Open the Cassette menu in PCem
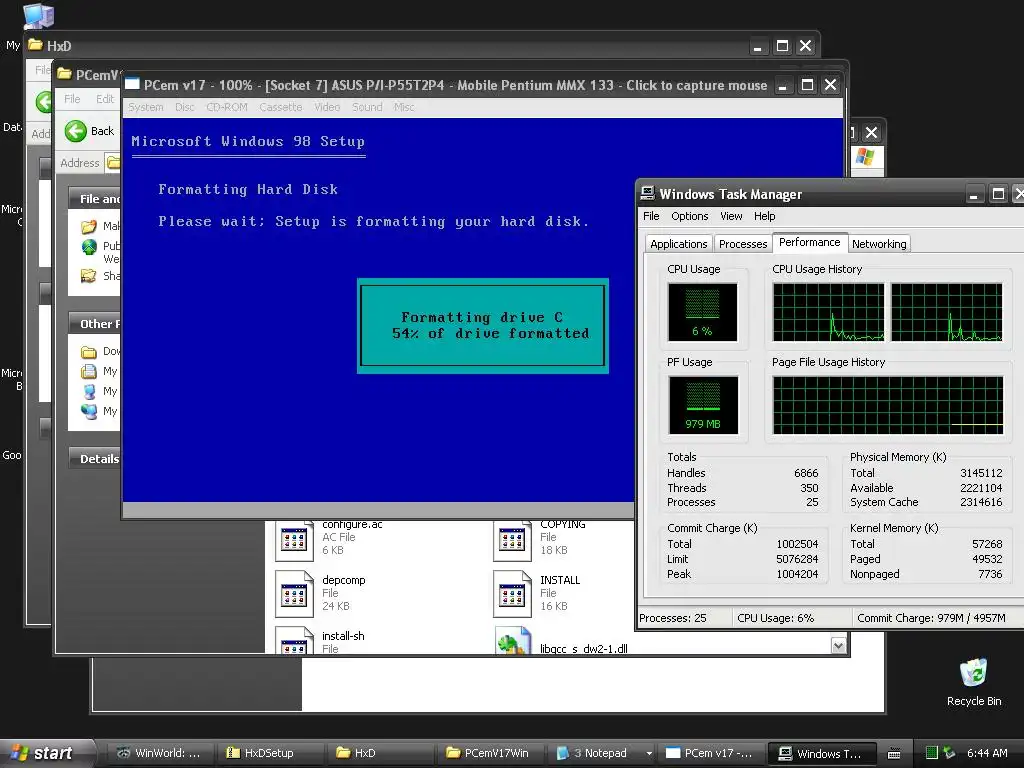This screenshot has width=1024, height=768. pos(281,107)
